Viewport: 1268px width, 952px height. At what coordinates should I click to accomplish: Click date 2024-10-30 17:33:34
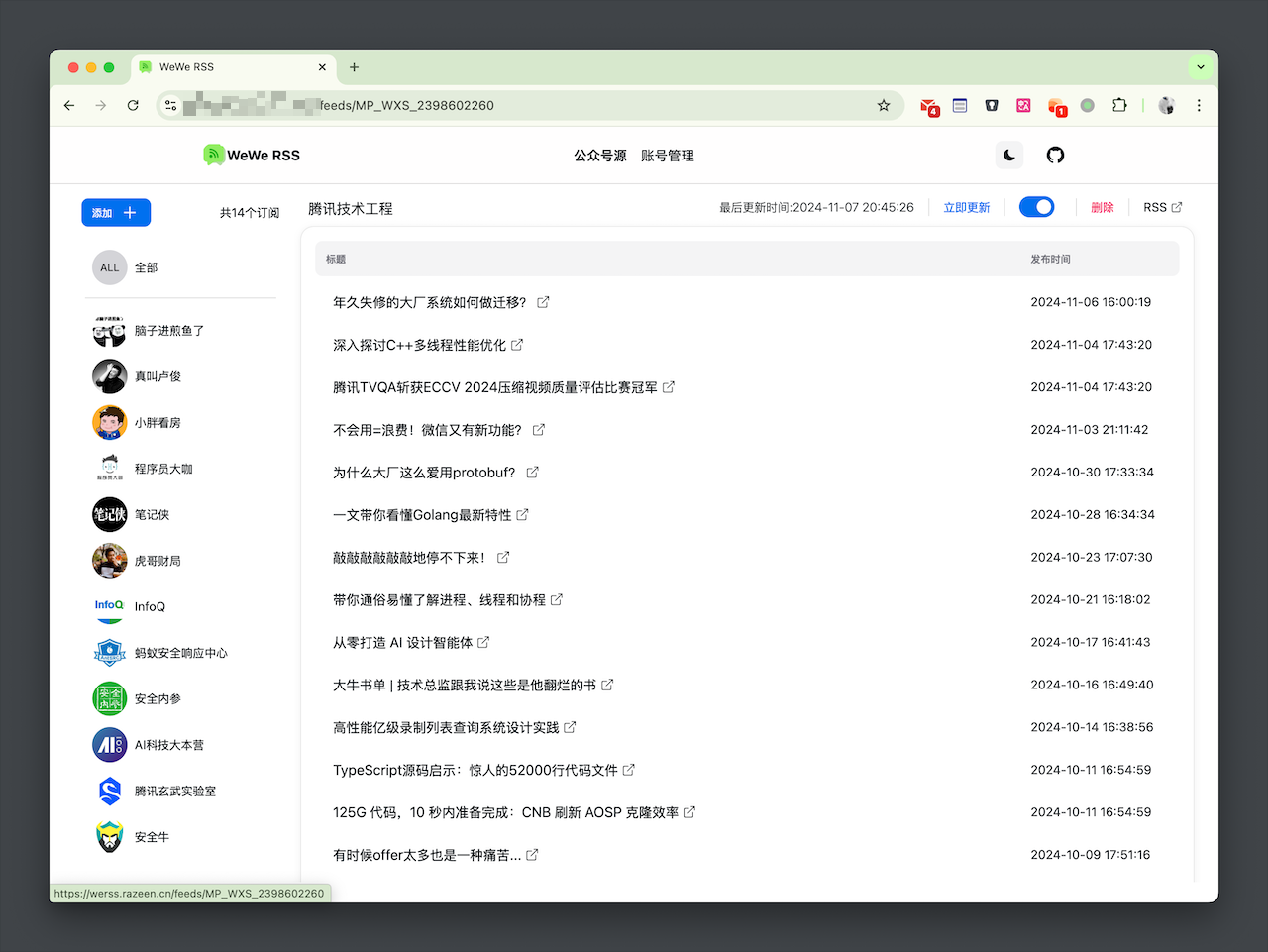1092,473
